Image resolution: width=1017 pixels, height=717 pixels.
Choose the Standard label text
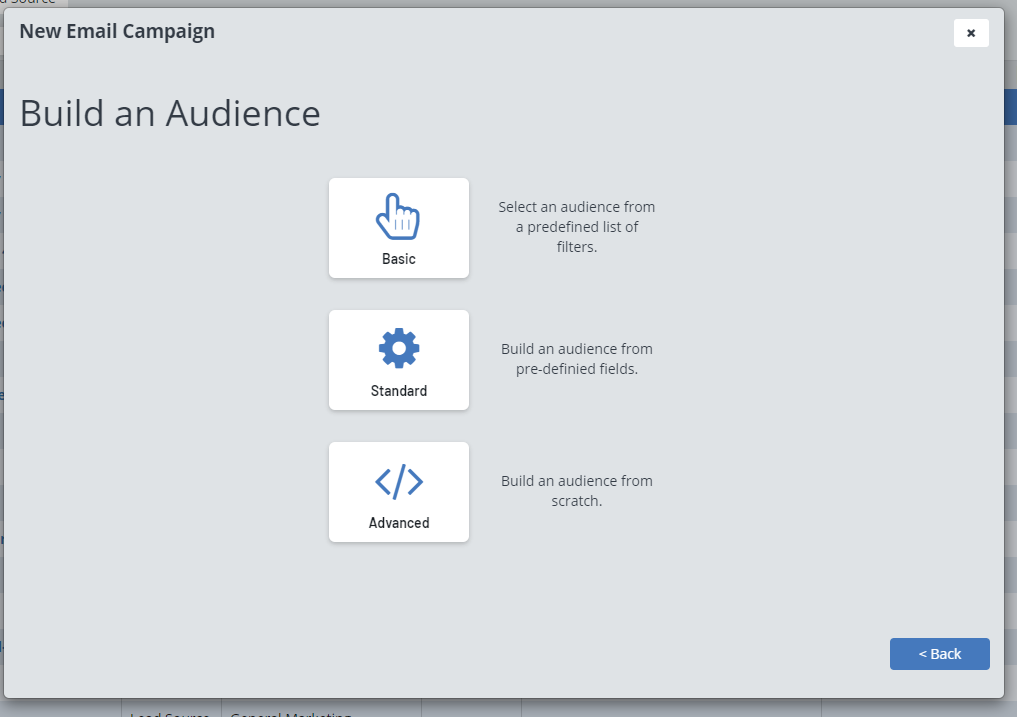pos(398,391)
